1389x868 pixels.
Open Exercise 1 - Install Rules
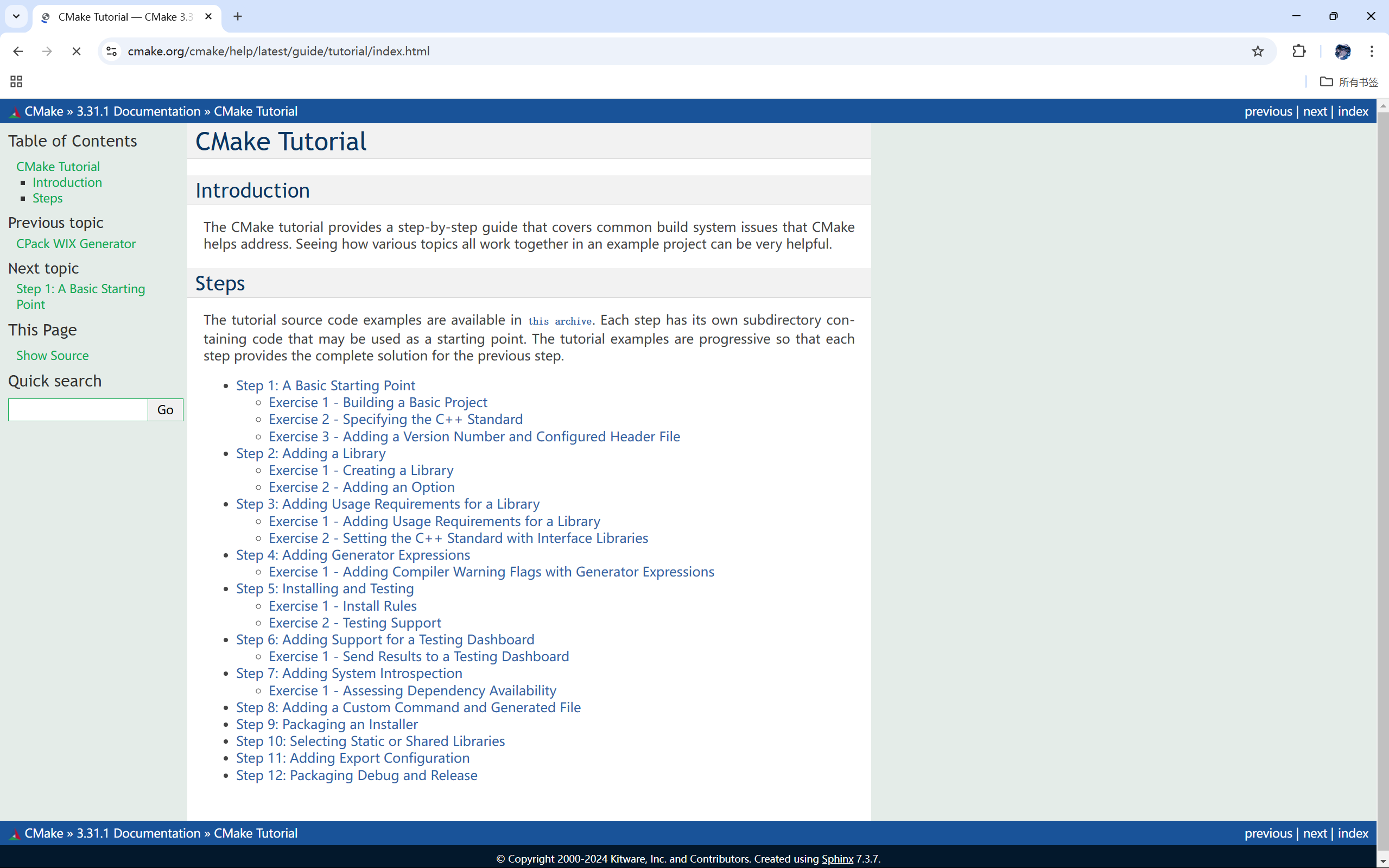point(343,606)
